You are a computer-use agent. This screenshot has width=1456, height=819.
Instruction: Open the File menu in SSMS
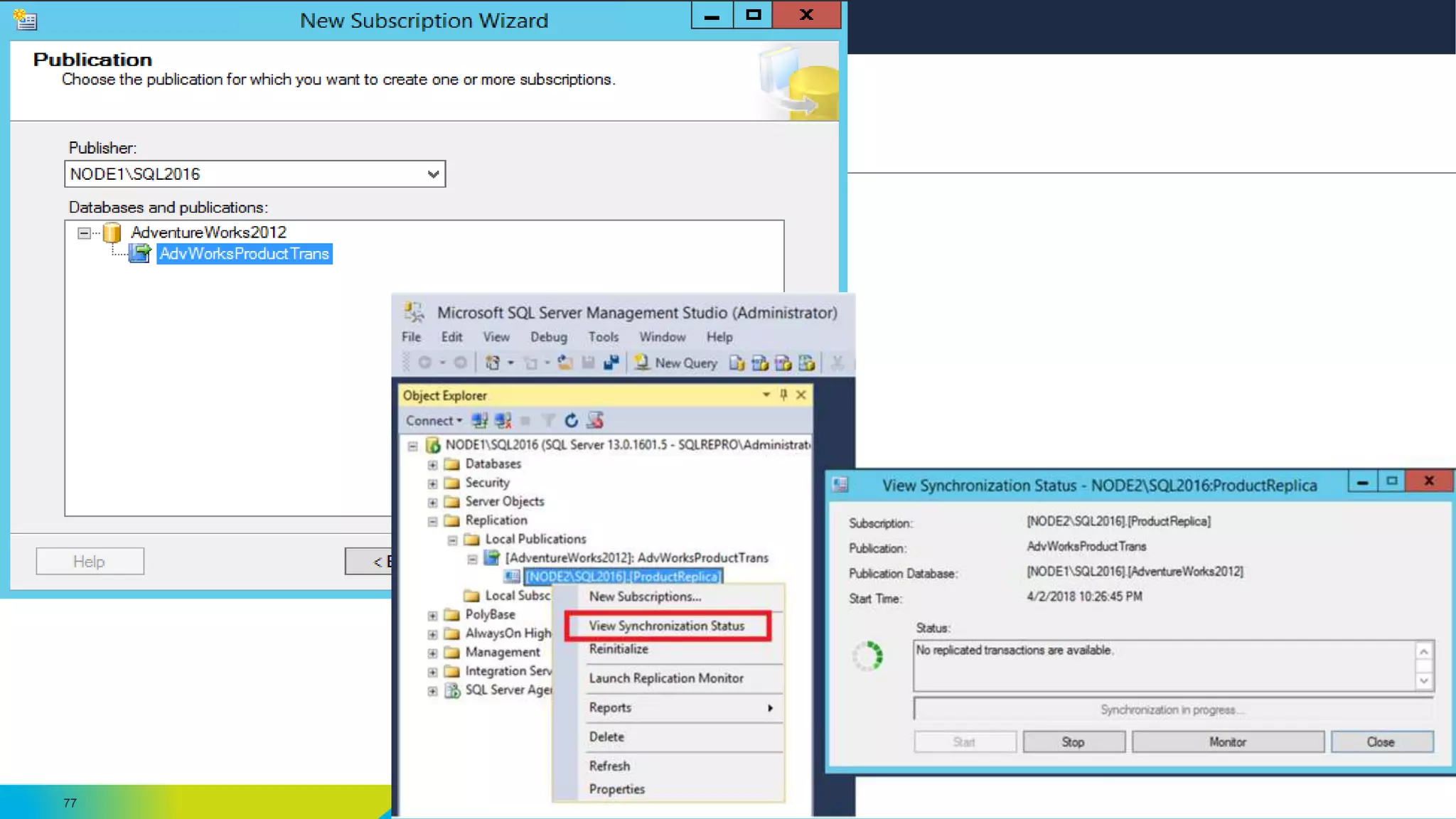coord(411,336)
